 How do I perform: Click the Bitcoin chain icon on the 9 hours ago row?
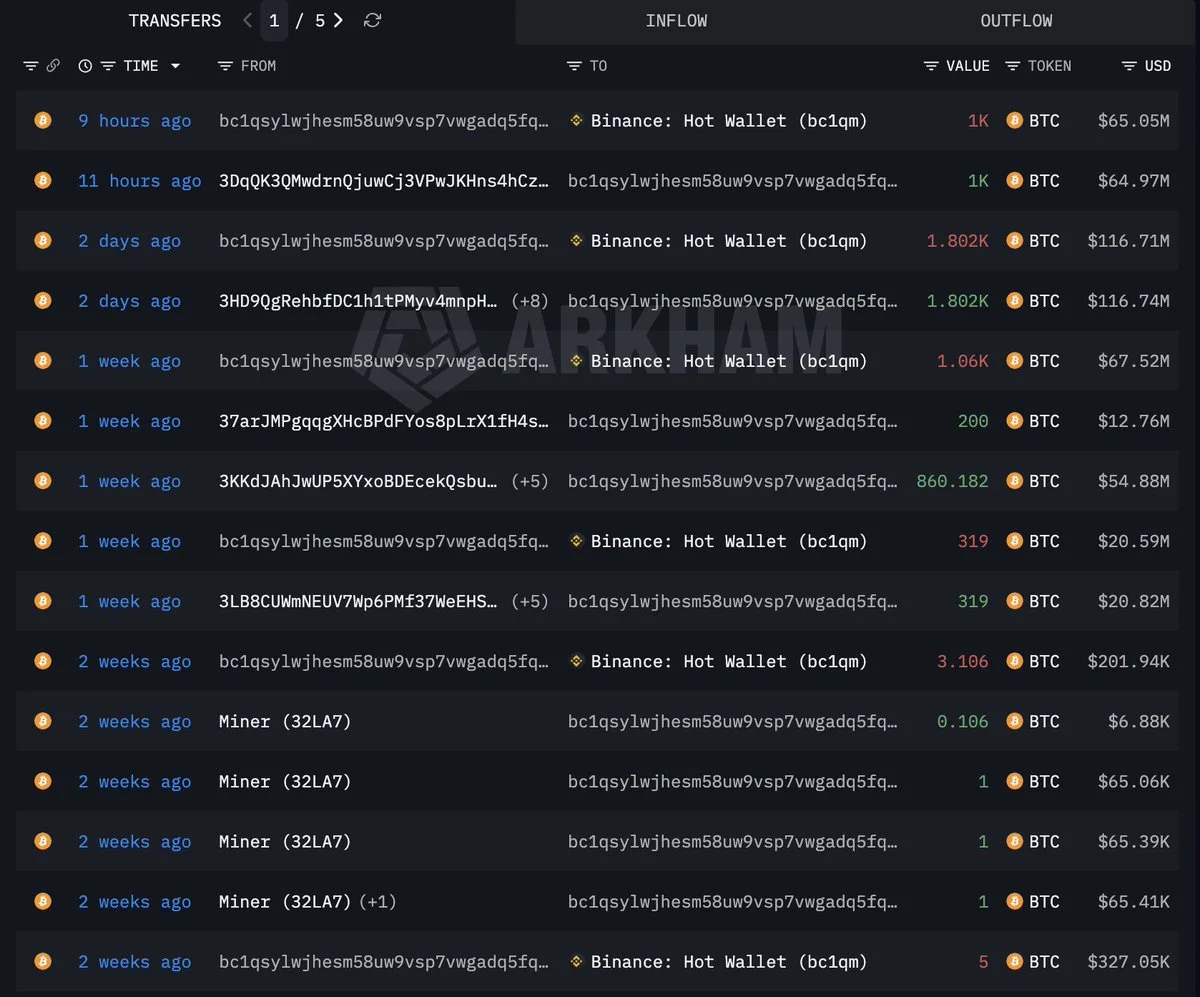tap(42, 120)
